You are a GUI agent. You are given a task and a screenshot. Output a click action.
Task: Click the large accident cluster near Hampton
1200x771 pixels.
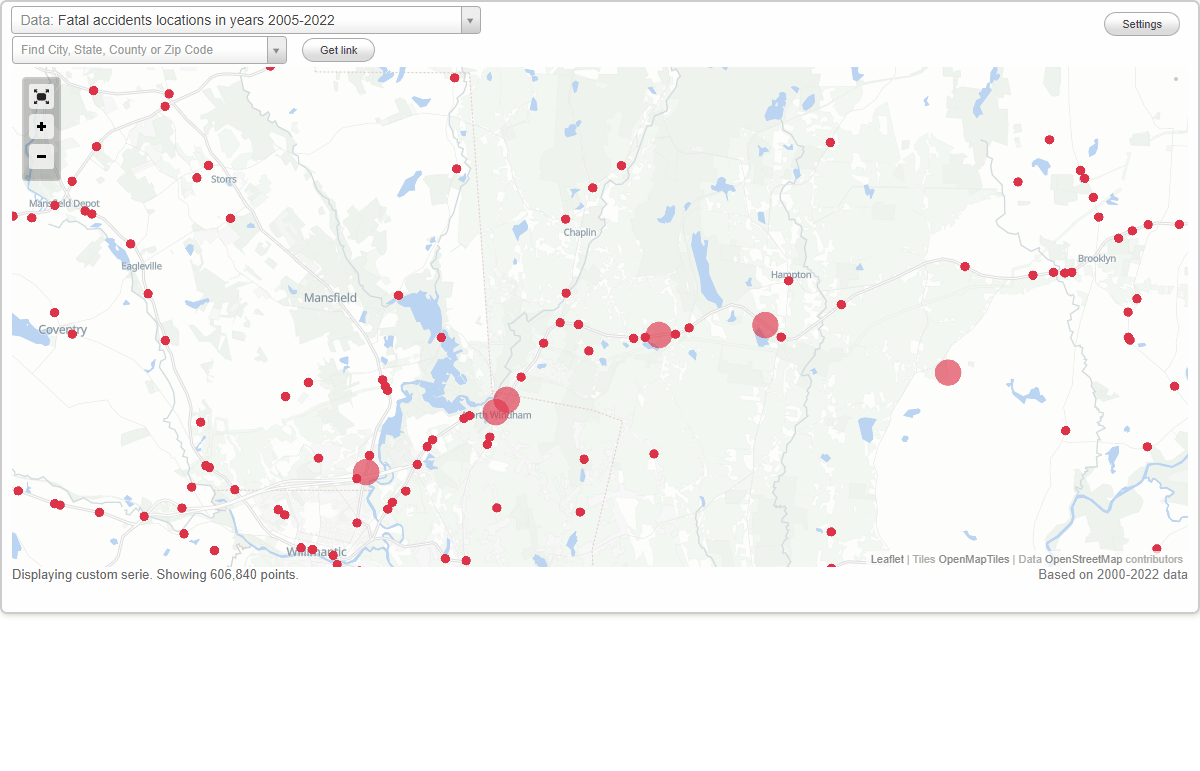(765, 324)
